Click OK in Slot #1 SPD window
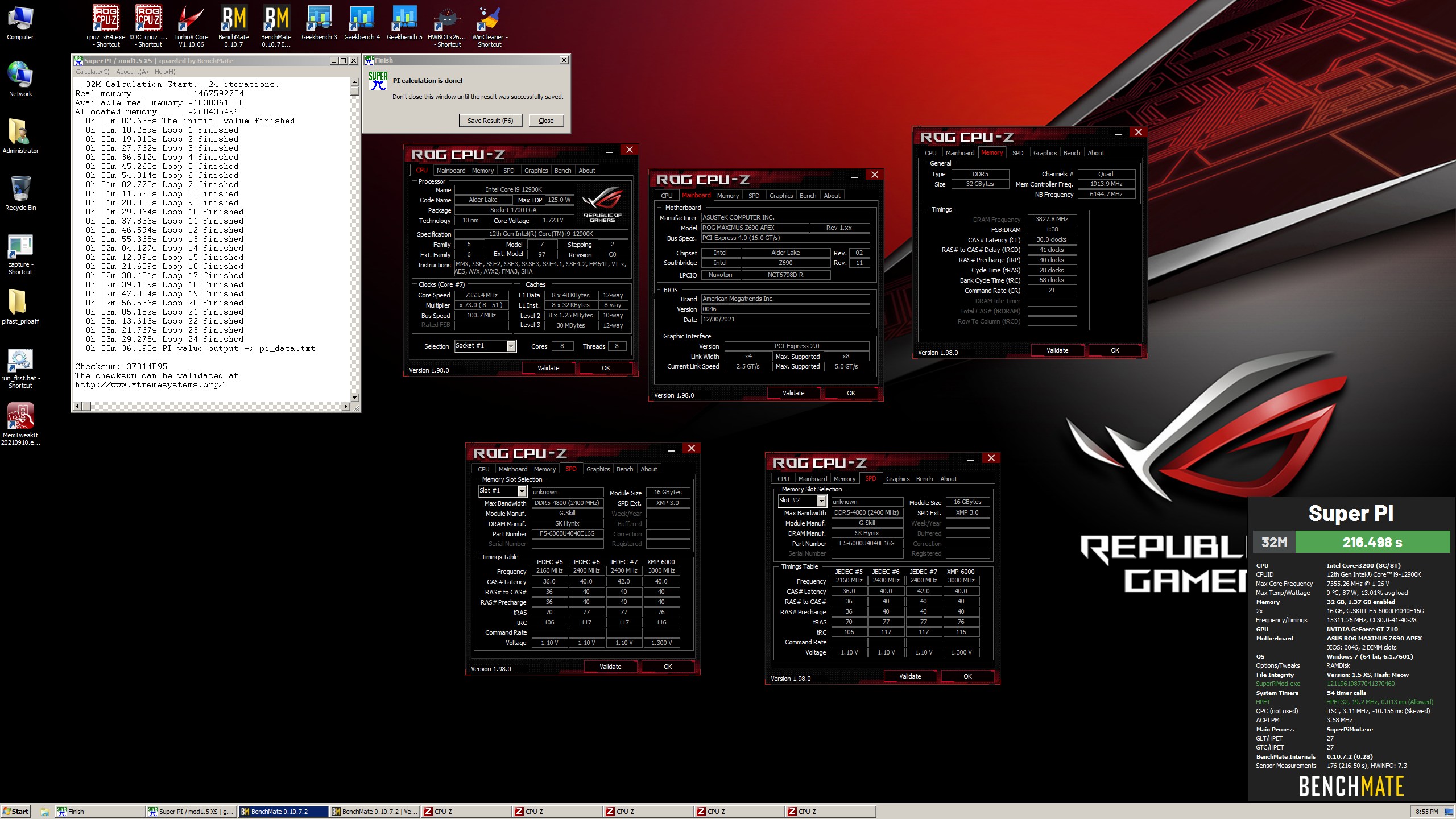Screen dimensions: 1456x819 [x=668, y=667]
